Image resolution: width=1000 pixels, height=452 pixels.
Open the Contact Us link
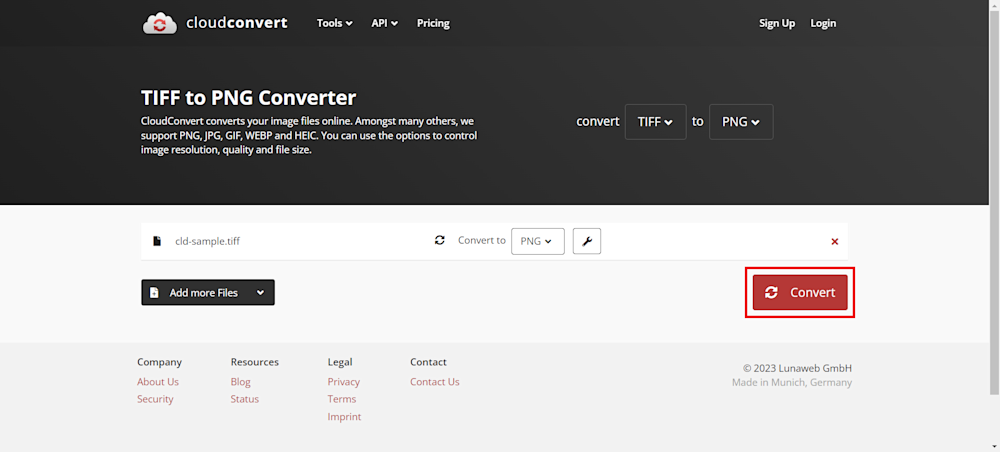[434, 382]
